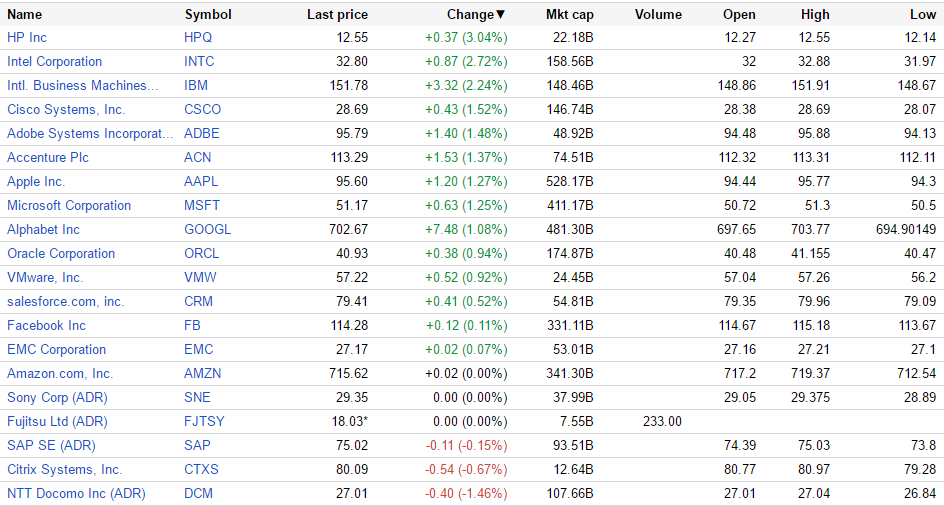944x506 pixels.
Task: Sort the table by High column
Action: coord(815,15)
